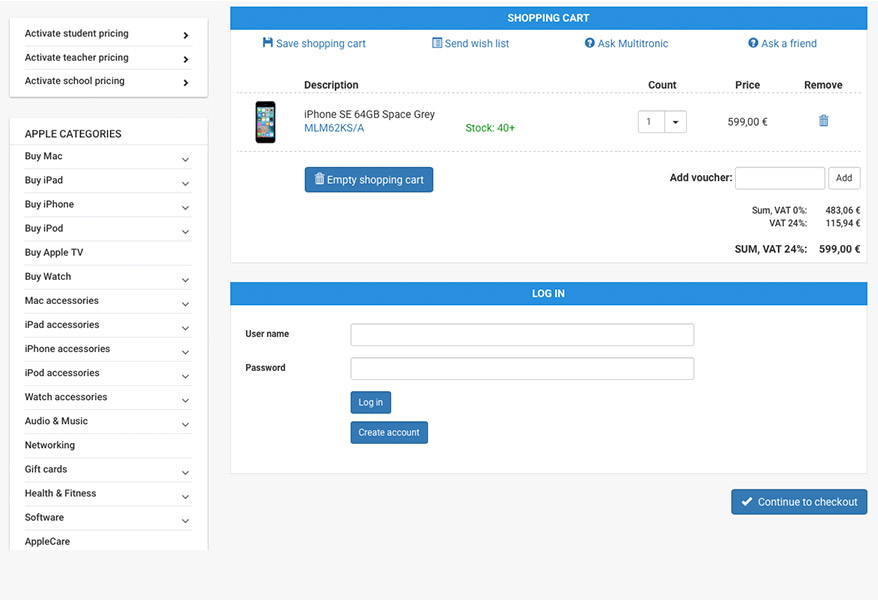Click the list icon beside Send wish list
The width and height of the screenshot is (878, 600).
(x=437, y=43)
